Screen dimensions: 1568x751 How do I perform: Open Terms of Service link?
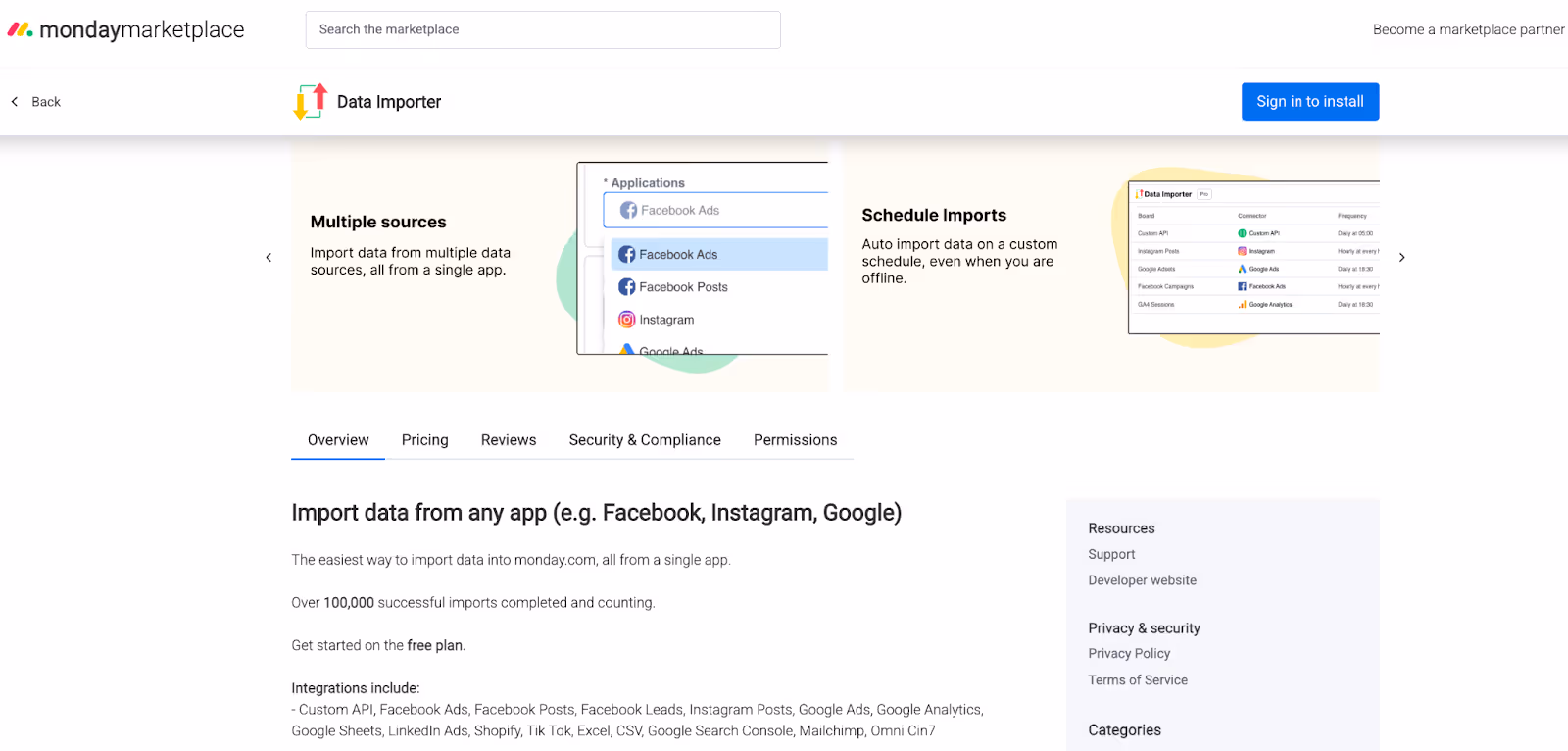(1138, 680)
